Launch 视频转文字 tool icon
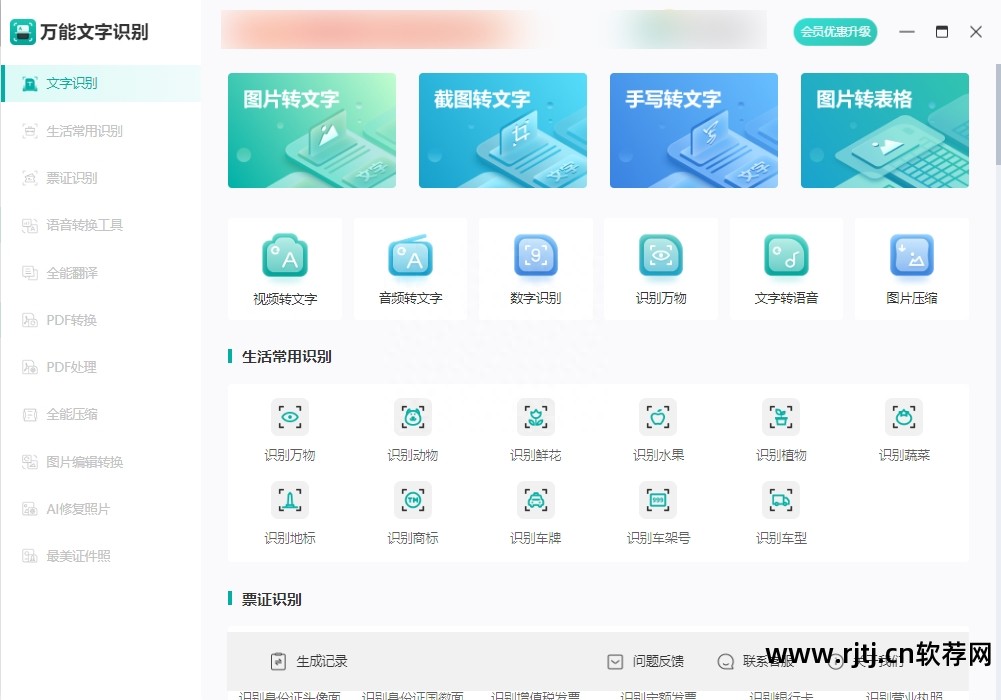This screenshot has width=1001, height=700. tap(285, 256)
